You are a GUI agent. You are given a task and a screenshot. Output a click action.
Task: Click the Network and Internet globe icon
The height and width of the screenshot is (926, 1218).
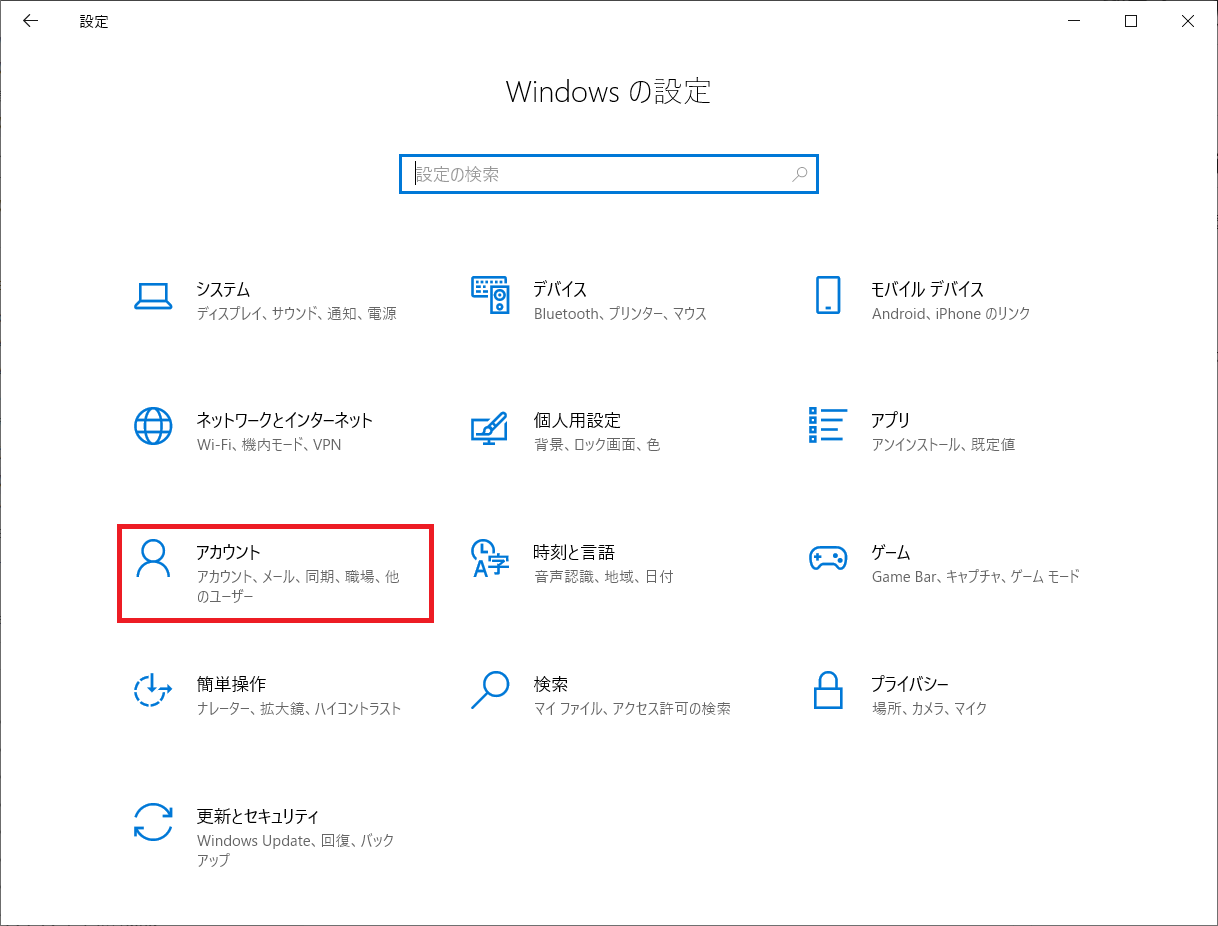pos(153,427)
